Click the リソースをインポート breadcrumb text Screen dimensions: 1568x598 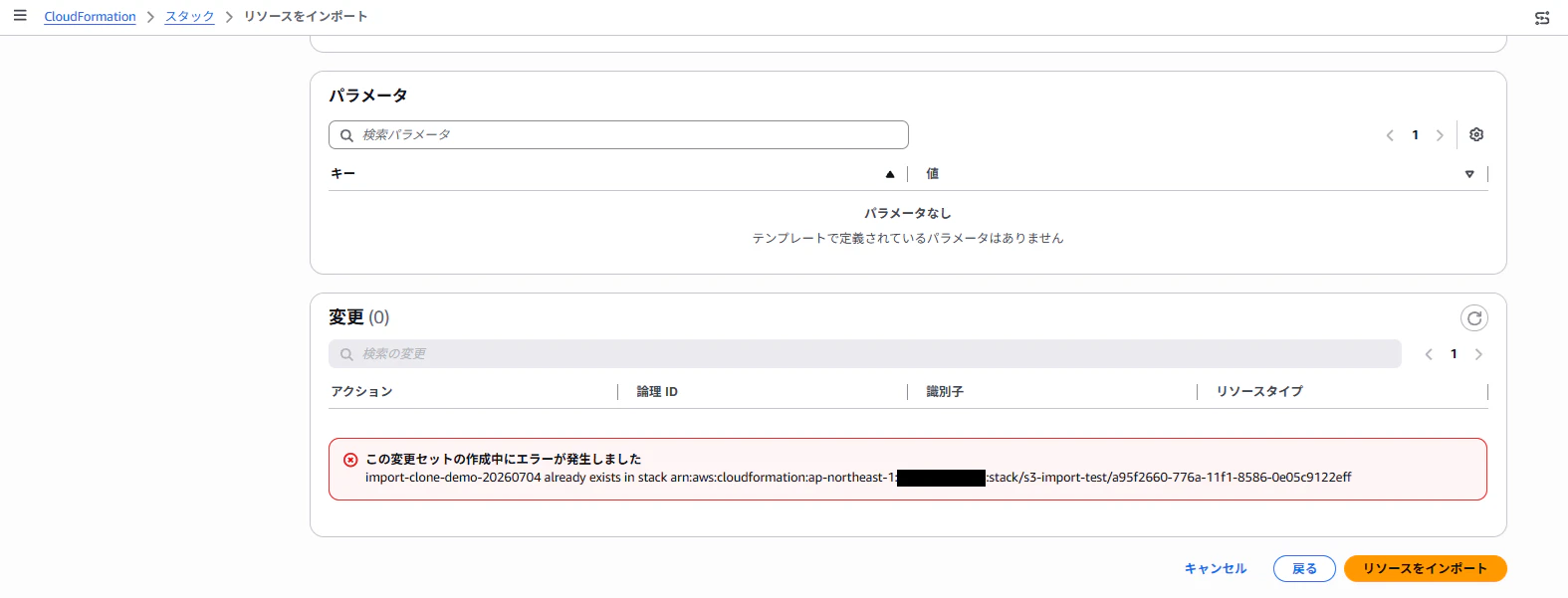[306, 17]
